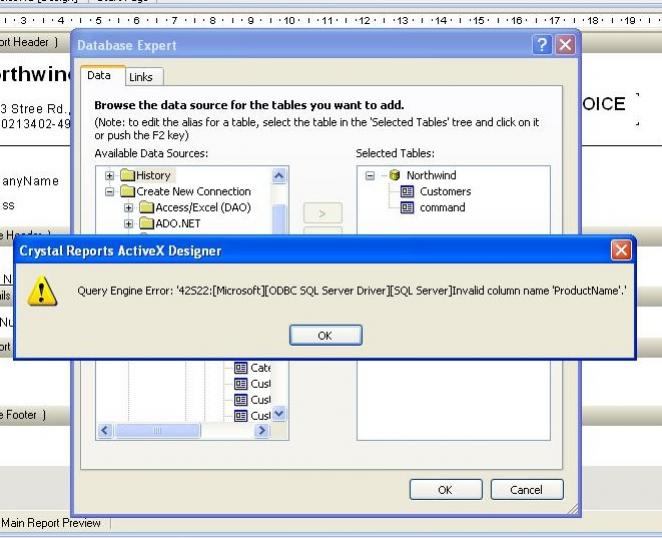This screenshot has width=662, height=538.
Task: Click the right arrow of horizontal scrollbar
Action: coord(262,430)
